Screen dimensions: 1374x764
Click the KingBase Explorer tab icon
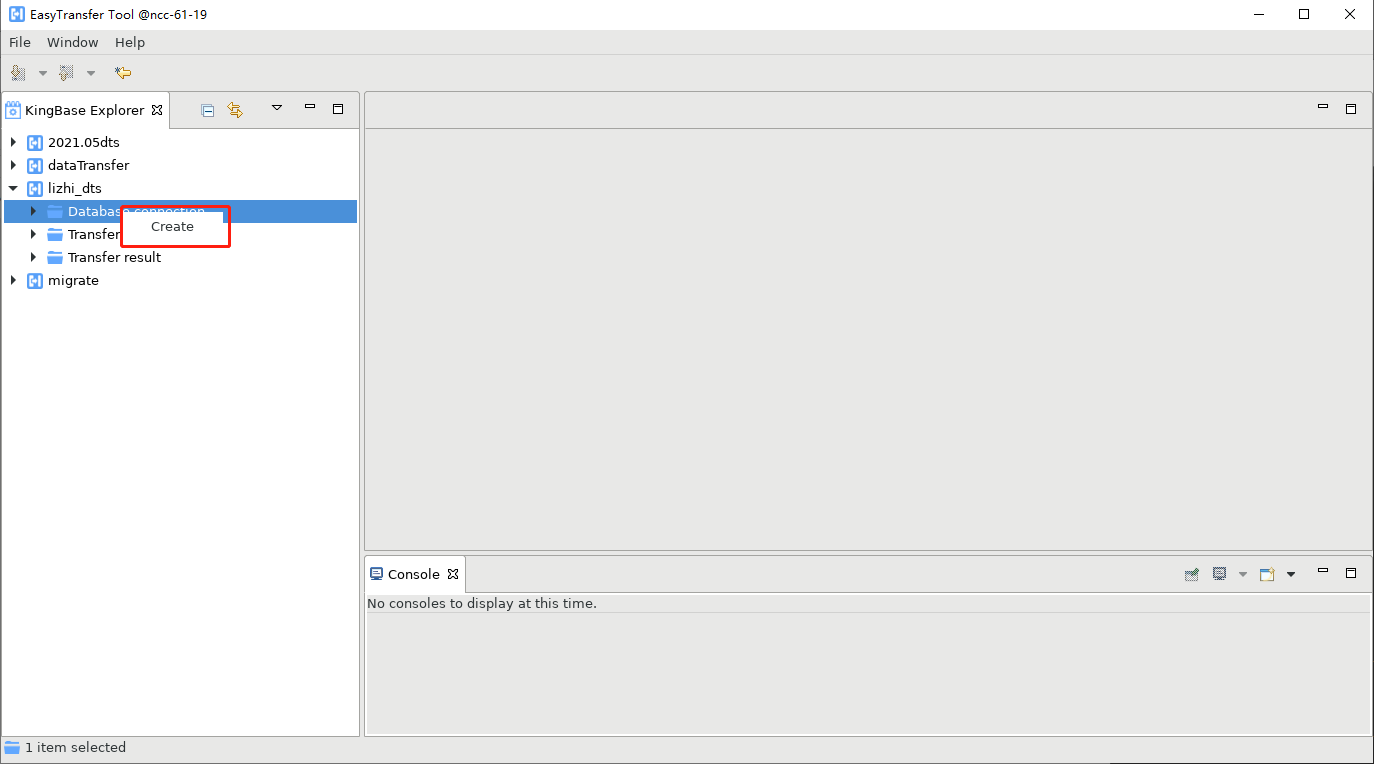[x=13, y=110]
